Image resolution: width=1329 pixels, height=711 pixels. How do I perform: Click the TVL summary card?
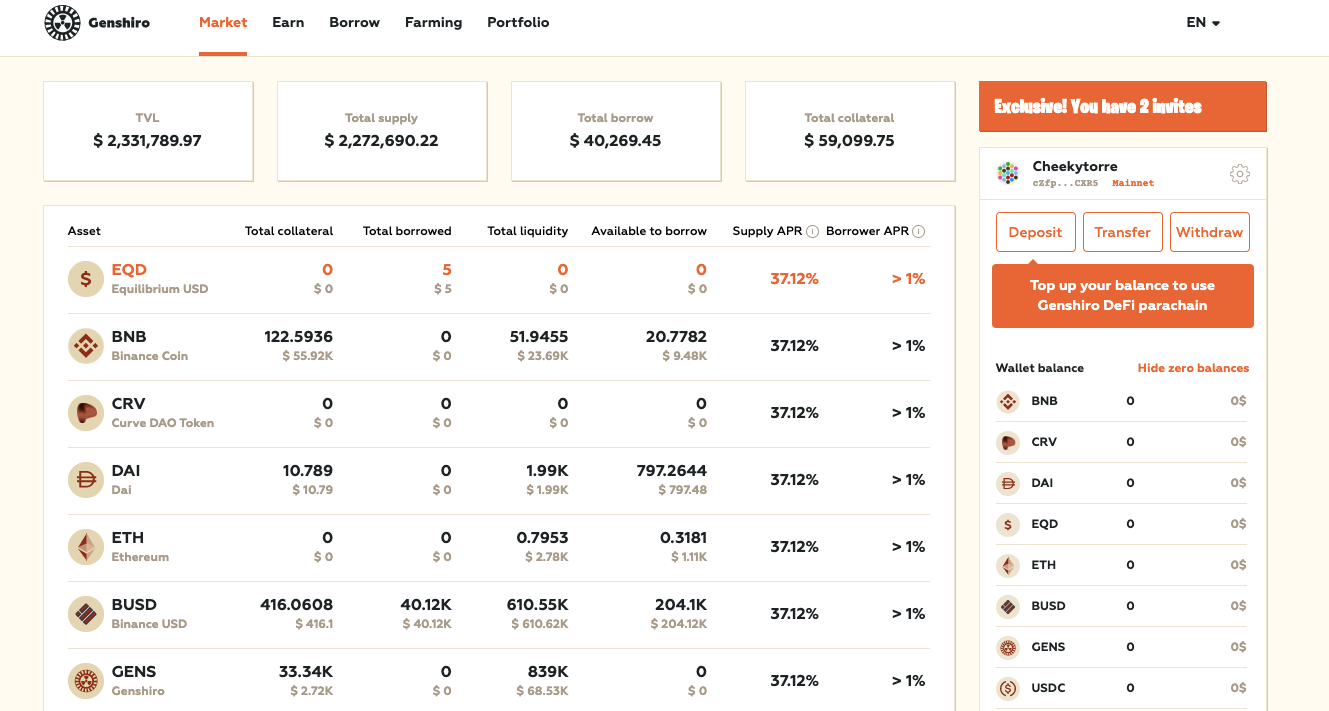(x=148, y=131)
